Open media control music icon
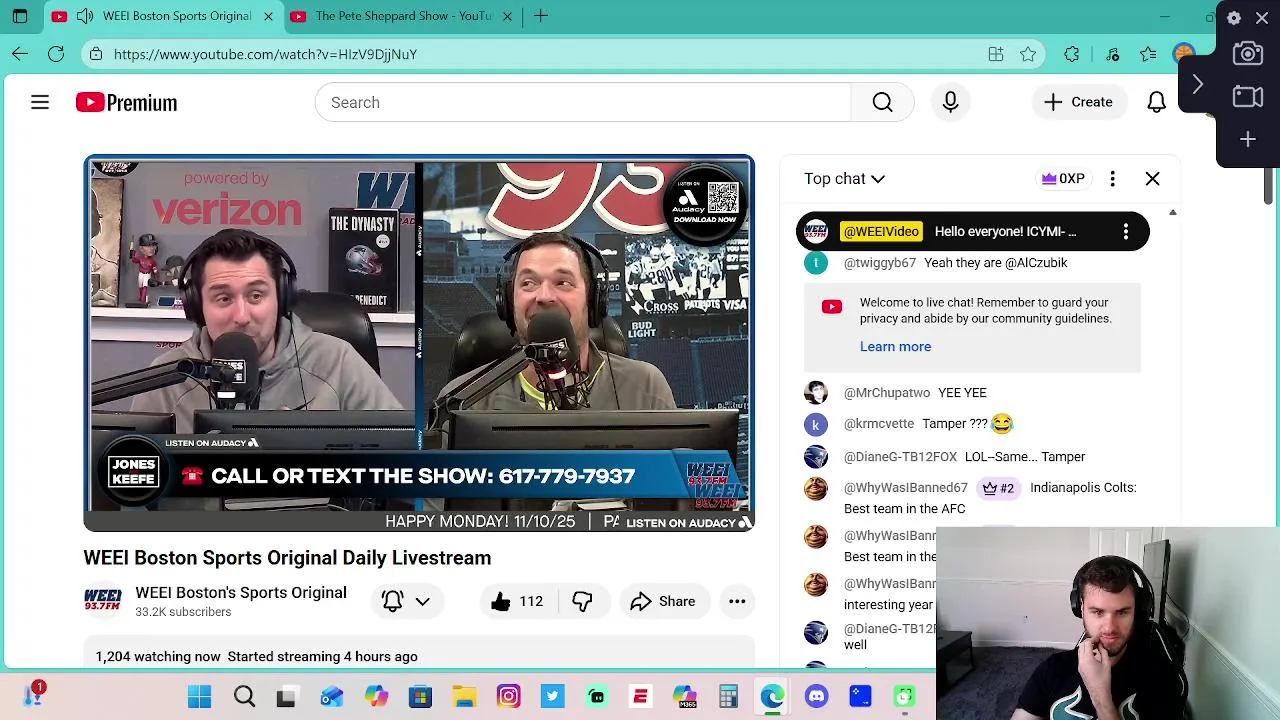 pyautogui.click(x=1113, y=54)
